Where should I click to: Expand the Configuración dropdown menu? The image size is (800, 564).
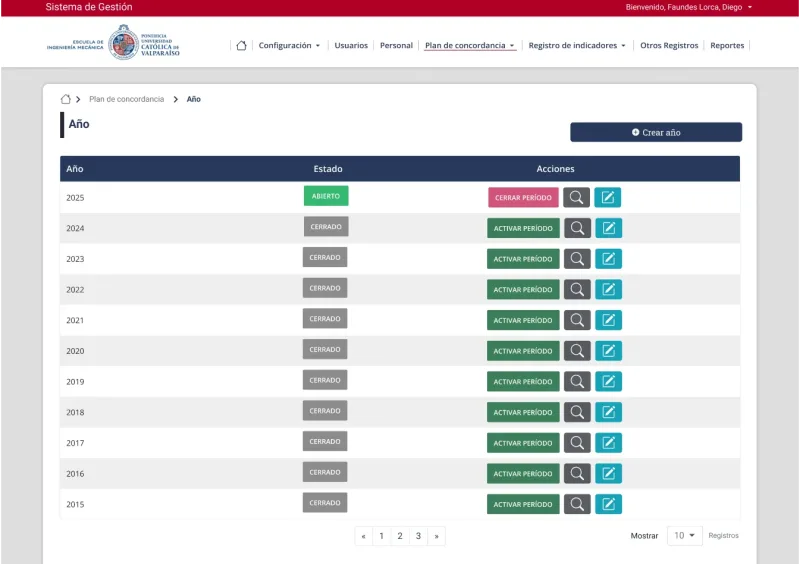(289, 45)
